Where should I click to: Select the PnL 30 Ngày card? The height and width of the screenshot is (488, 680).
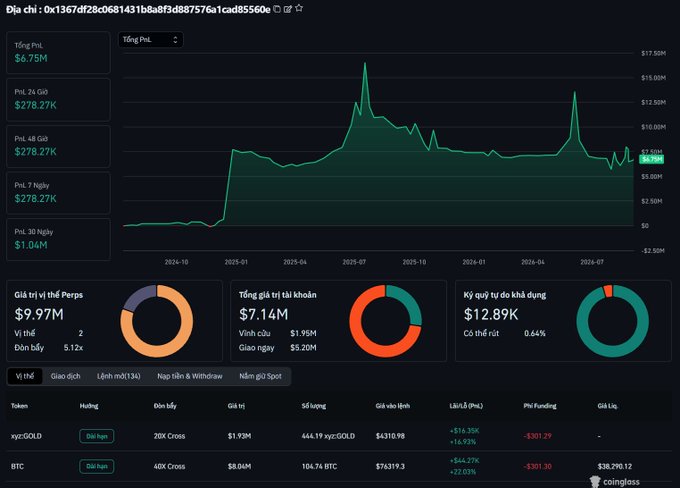click(x=58, y=239)
